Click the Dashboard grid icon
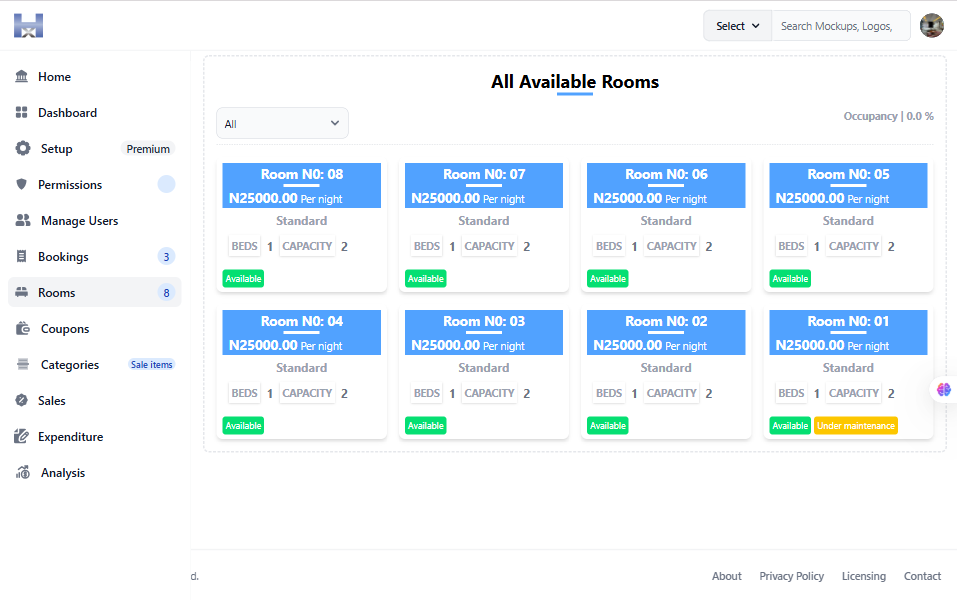The image size is (957, 600). coord(22,113)
